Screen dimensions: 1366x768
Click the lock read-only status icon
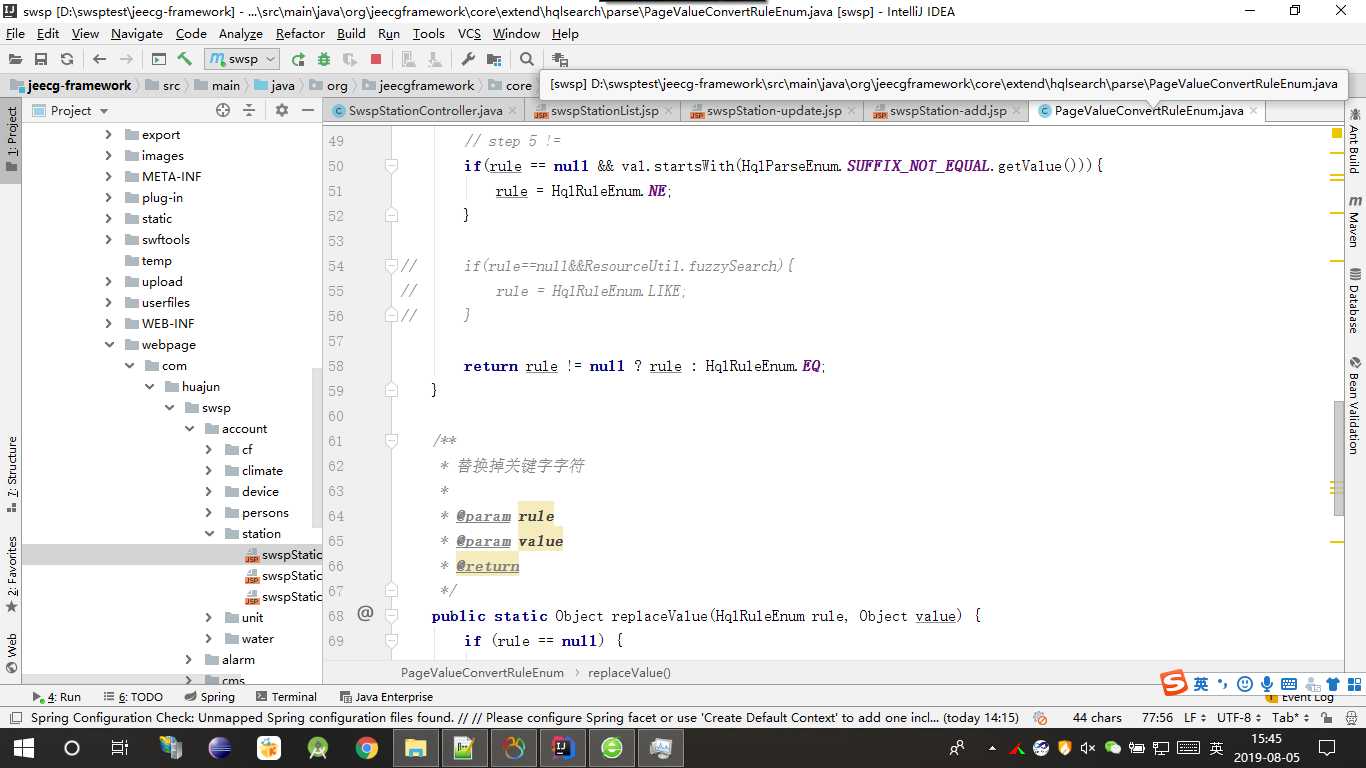pyautogui.click(x=1325, y=717)
